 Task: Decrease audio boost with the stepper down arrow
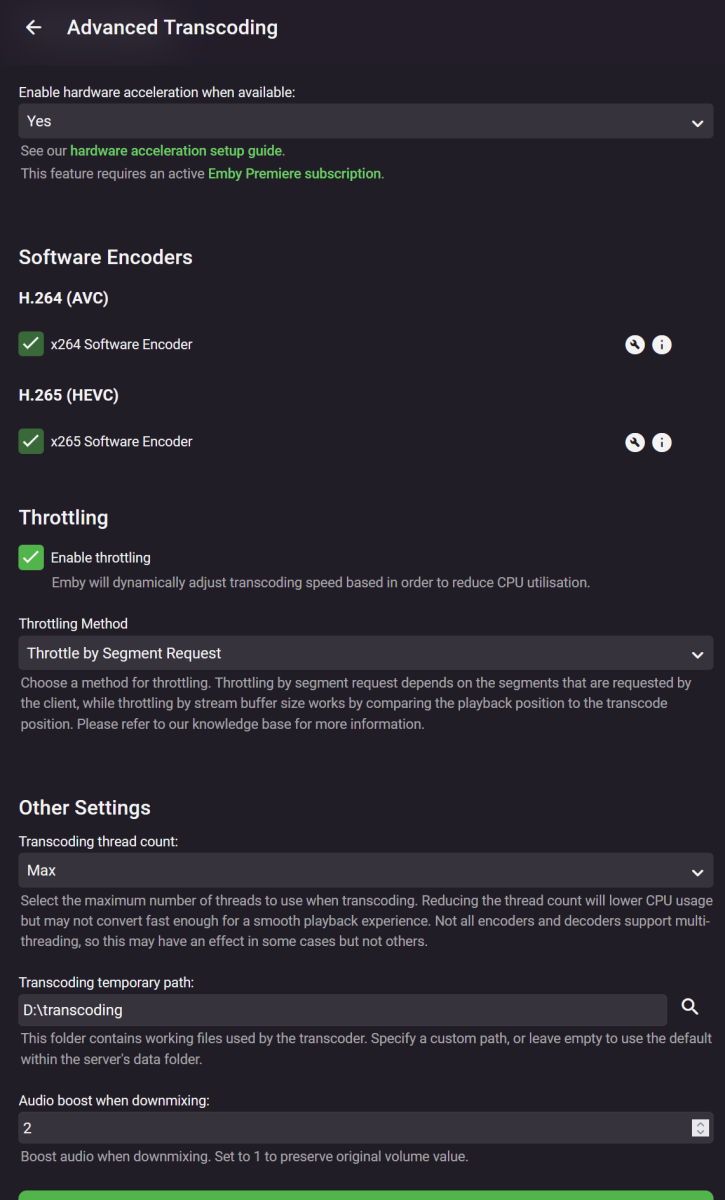tap(698, 1131)
